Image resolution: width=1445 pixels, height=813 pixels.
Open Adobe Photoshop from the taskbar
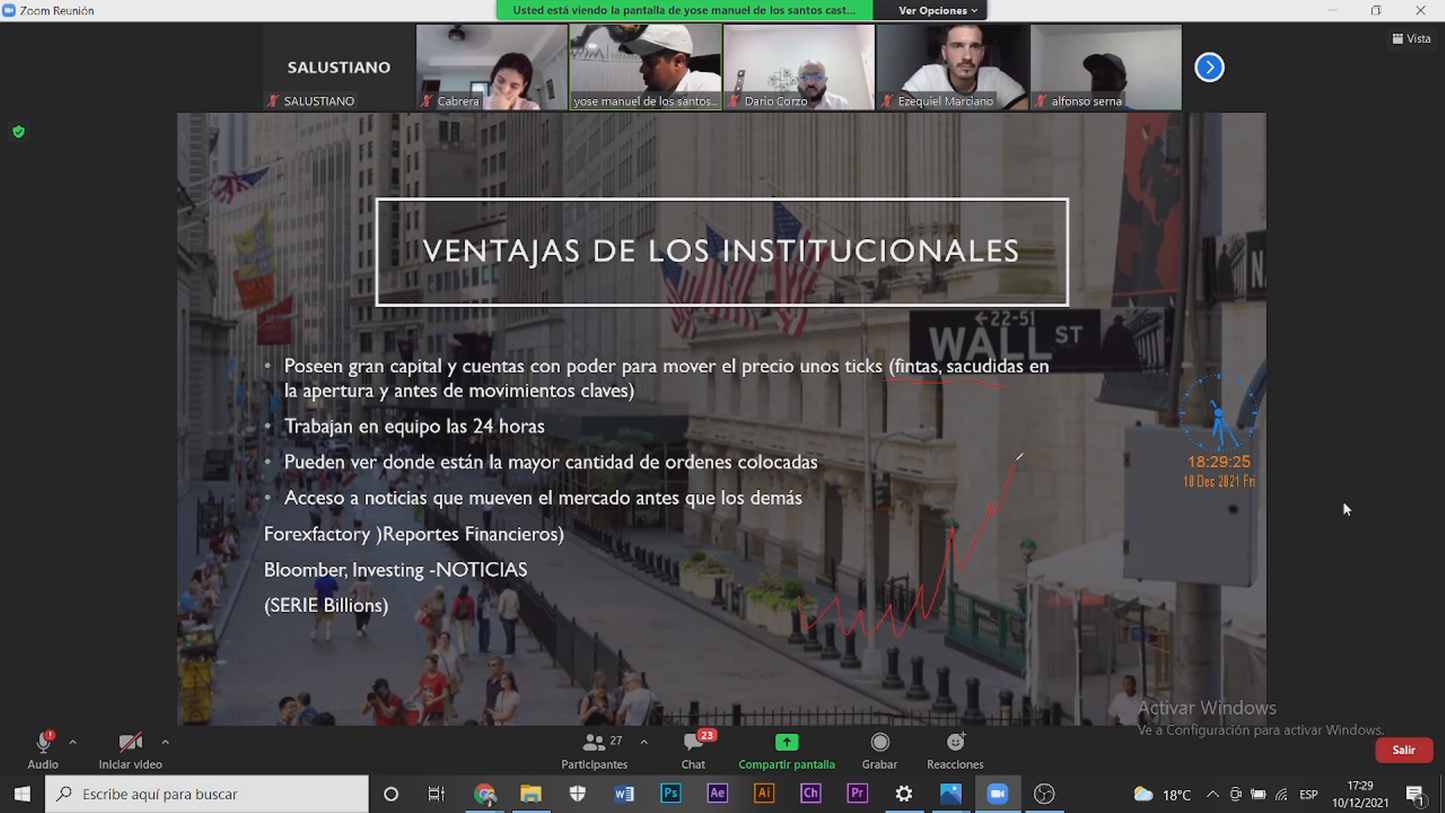[670, 793]
